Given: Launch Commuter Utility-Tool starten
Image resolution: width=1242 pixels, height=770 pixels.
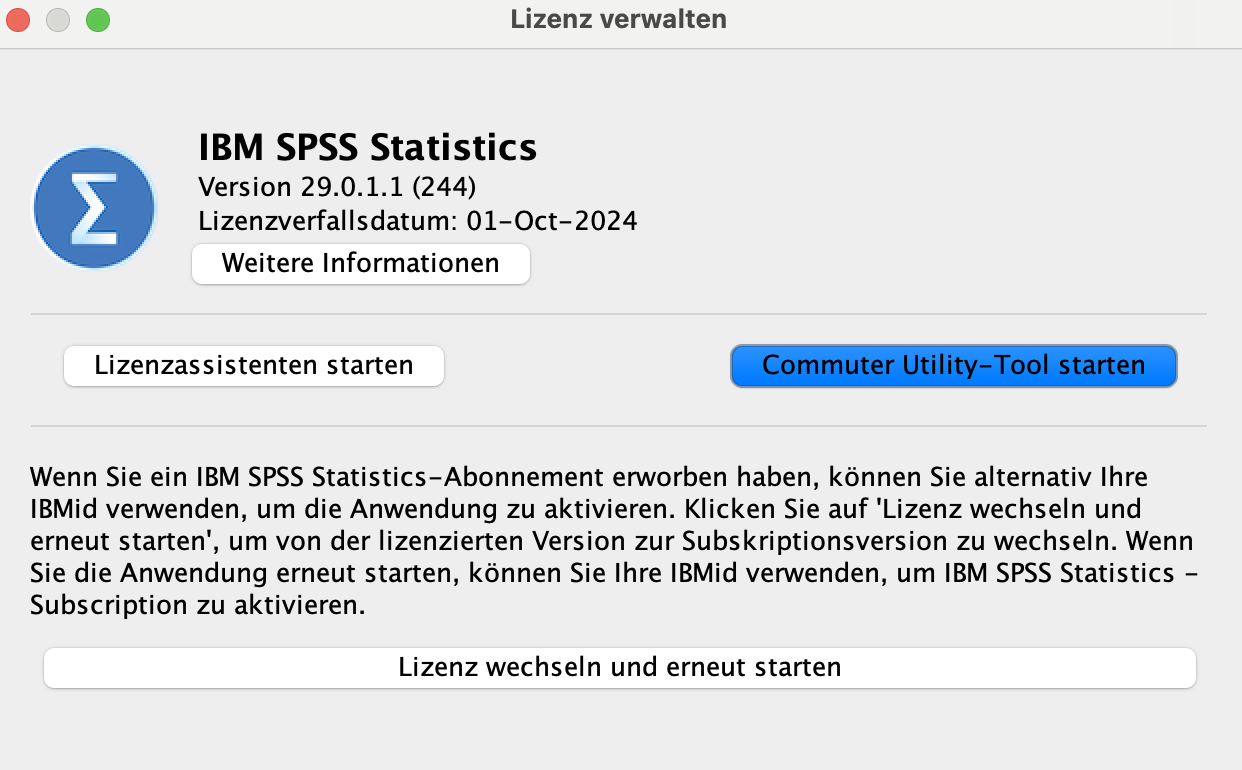Looking at the screenshot, I should (954, 365).
